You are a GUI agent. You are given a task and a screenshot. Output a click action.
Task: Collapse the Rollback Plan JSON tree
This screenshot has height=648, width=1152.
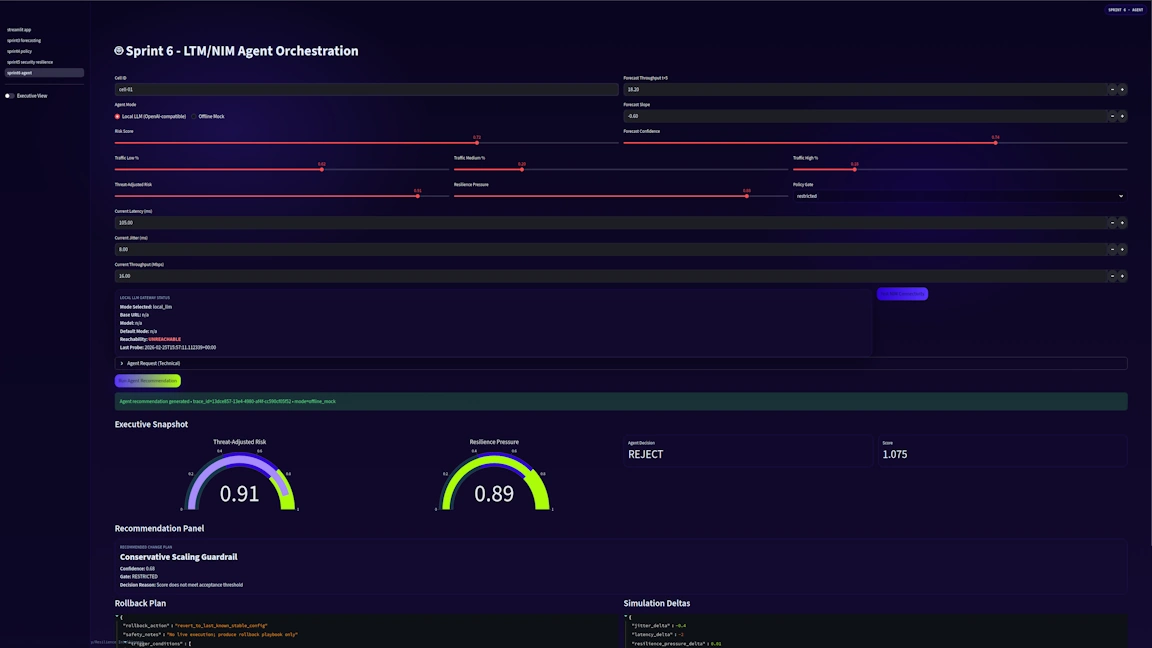tap(117, 616)
